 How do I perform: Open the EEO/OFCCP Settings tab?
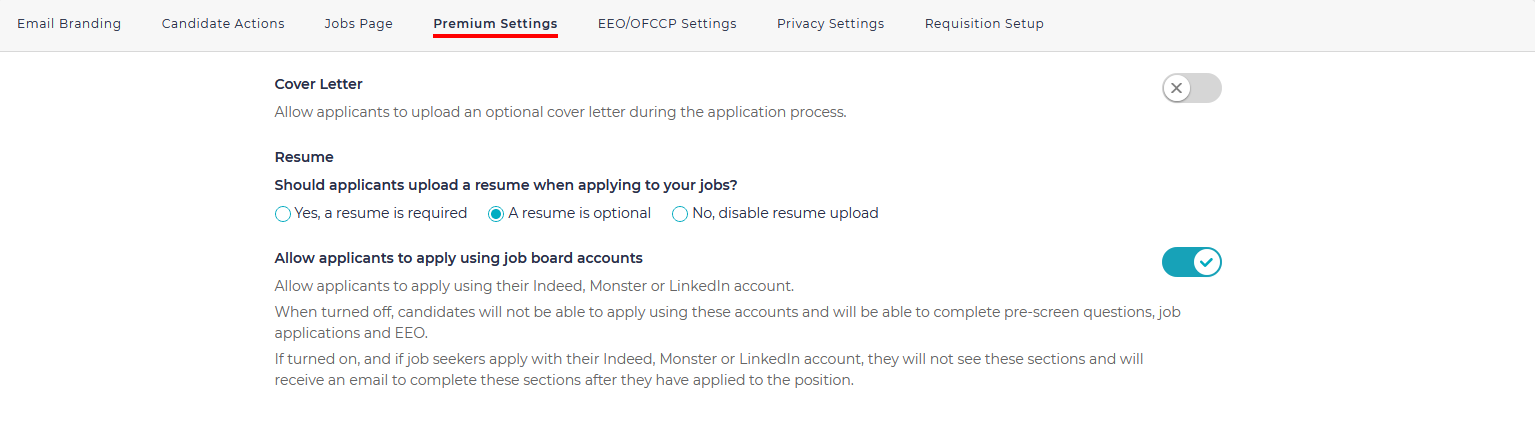[x=667, y=24]
